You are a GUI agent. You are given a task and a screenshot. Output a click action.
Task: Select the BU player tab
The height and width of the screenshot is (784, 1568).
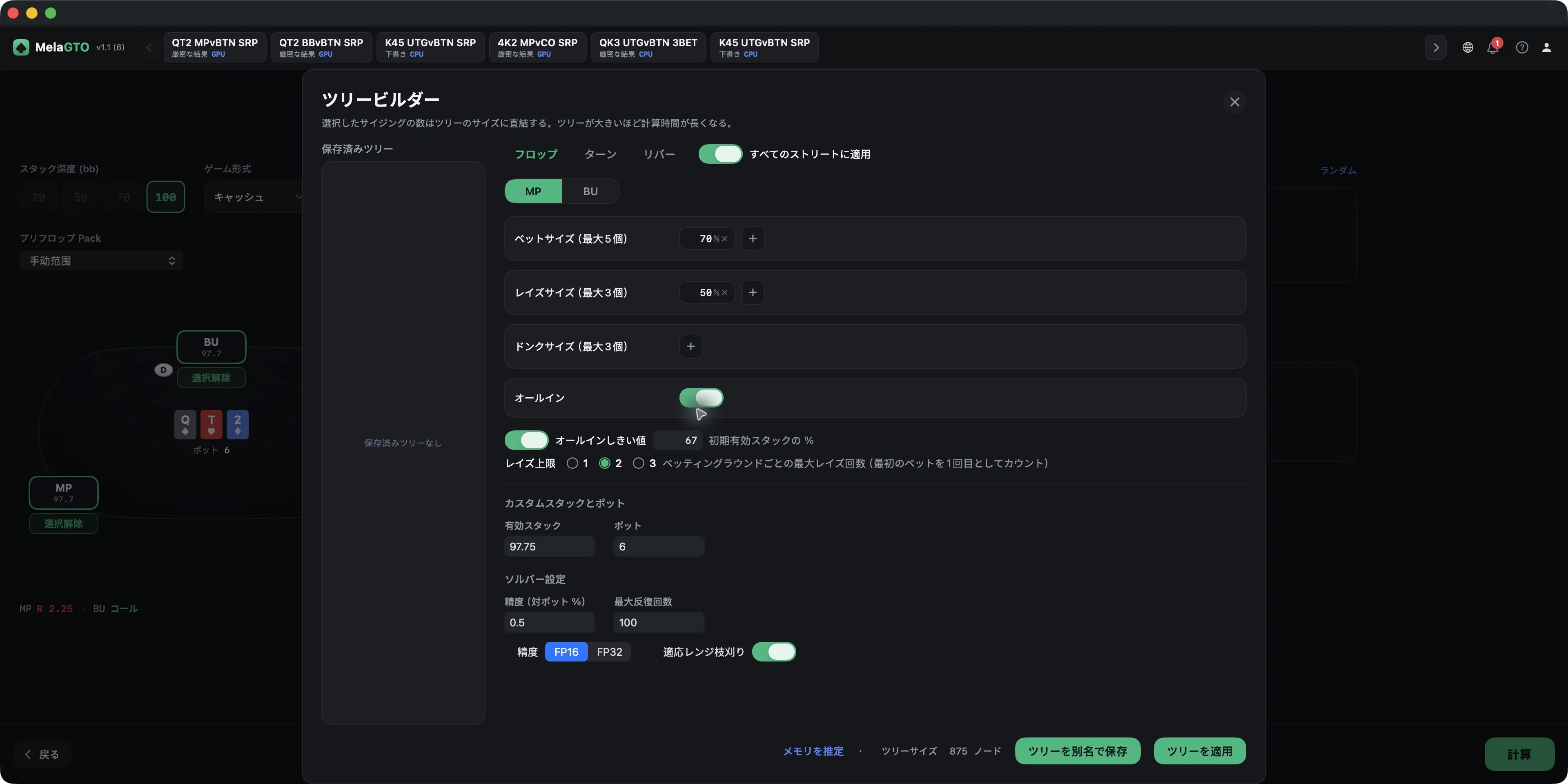click(x=590, y=191)
